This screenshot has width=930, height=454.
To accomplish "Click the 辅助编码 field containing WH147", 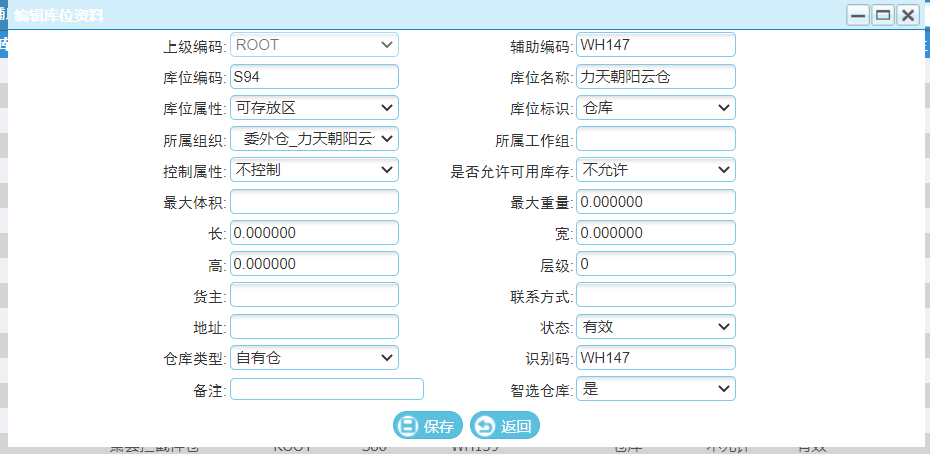I will [655, 45].
